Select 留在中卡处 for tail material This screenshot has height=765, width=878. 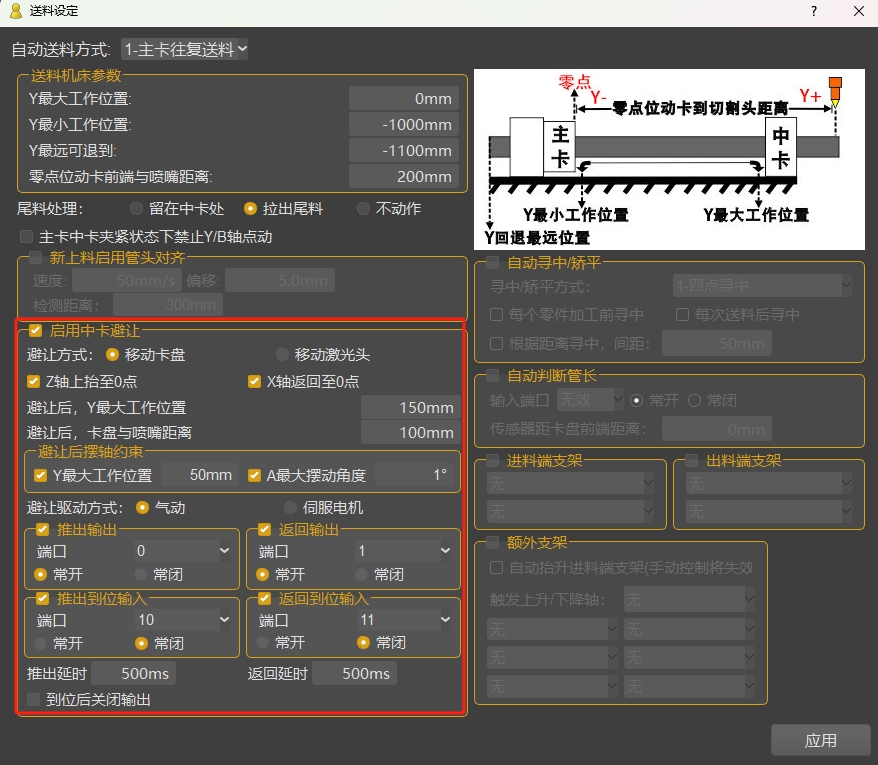(x=137, y=209)
